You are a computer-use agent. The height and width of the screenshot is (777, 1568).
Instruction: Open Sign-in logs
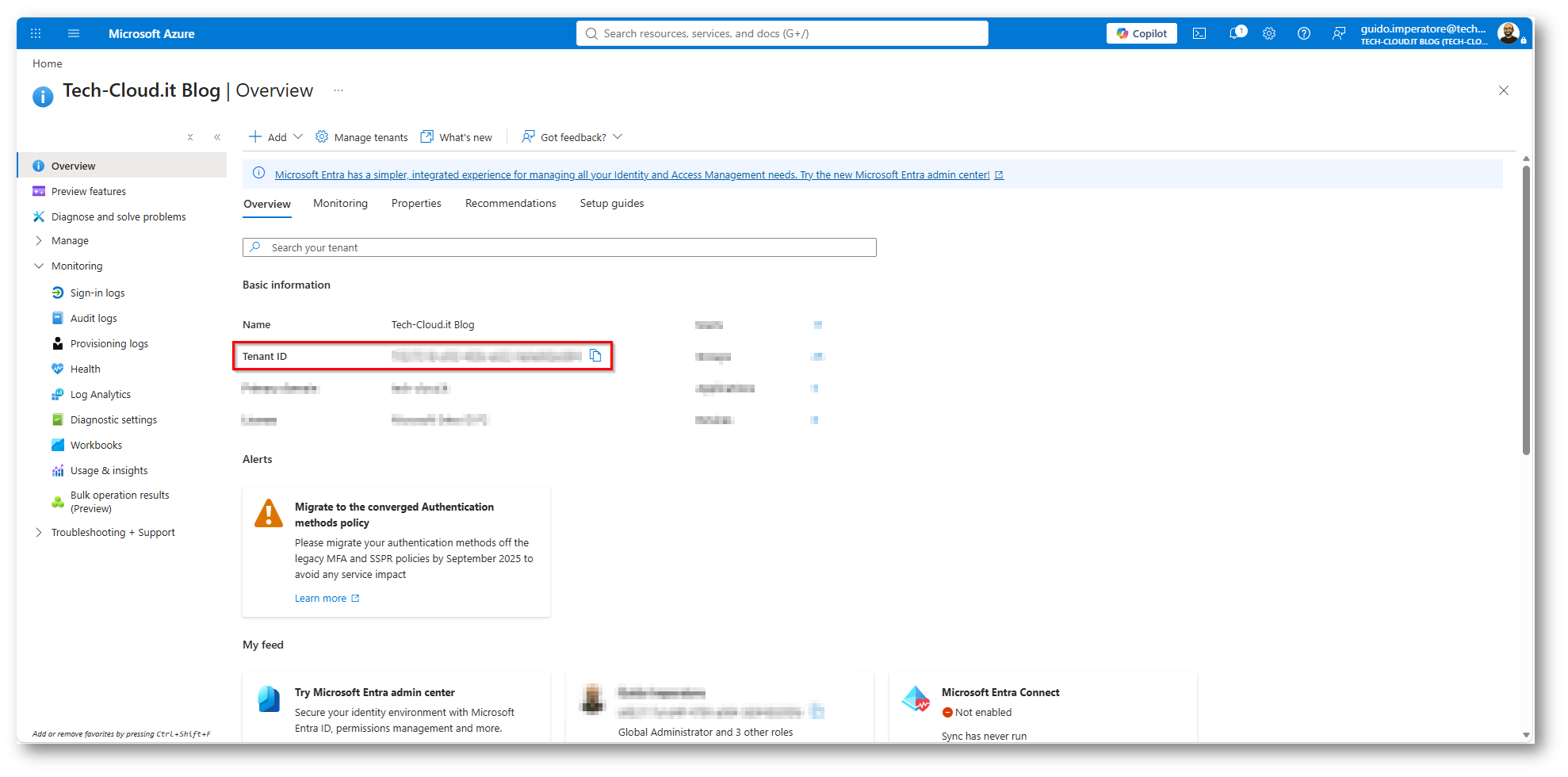tap(98, 293)
